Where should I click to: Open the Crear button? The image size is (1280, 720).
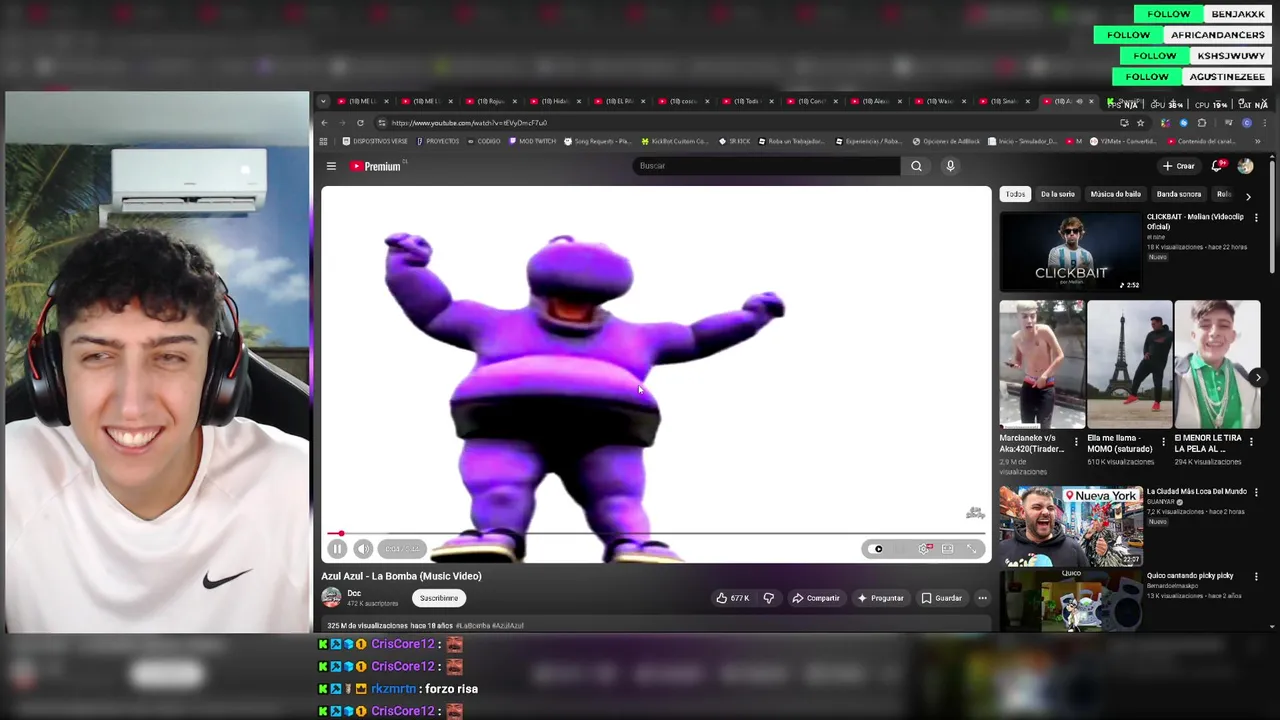coord(1179,166)
